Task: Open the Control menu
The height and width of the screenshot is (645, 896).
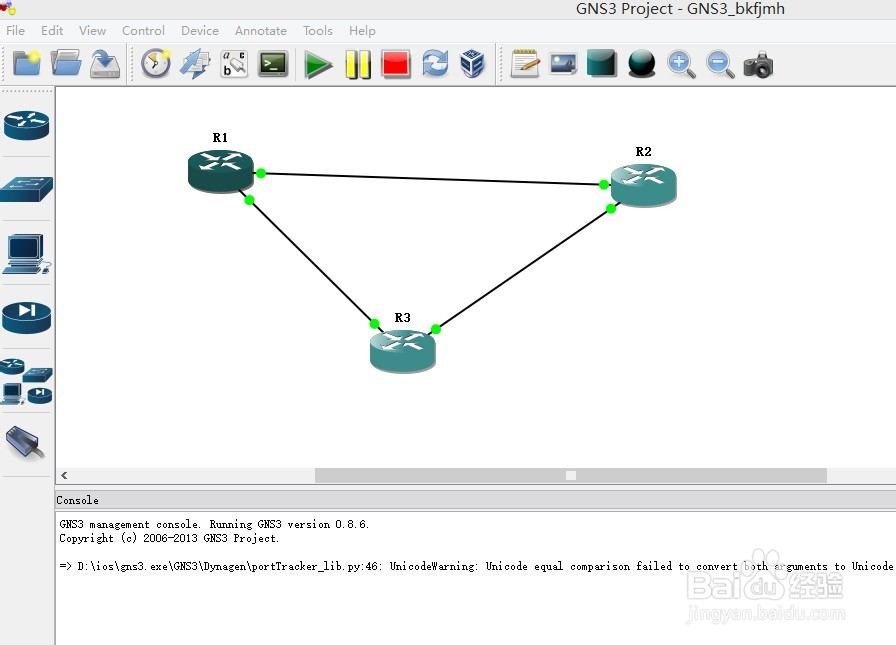Action: click(x=143, y=31)
